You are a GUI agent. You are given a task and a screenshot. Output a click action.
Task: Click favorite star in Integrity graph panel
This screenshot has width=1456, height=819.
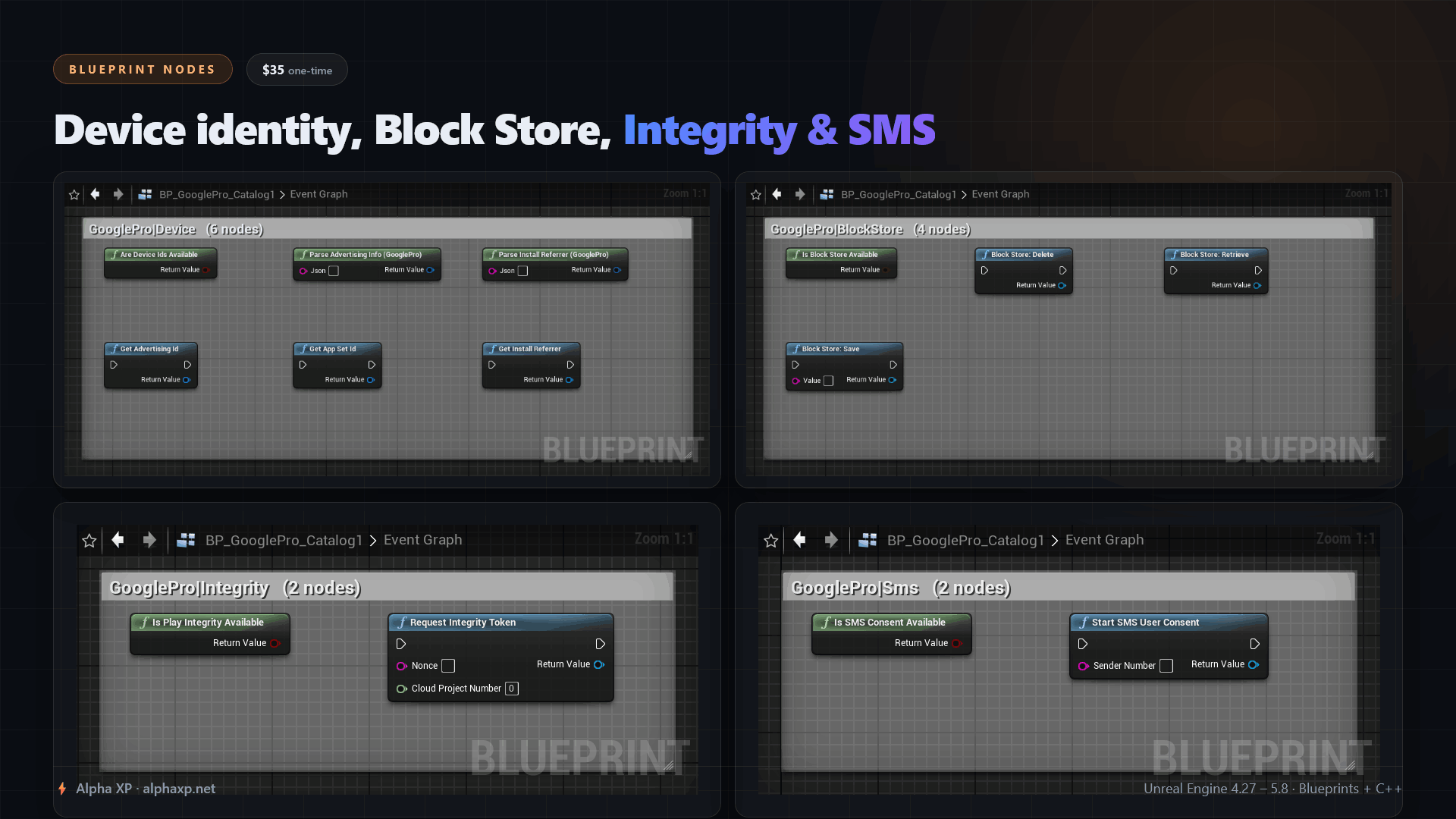[89, 541]
